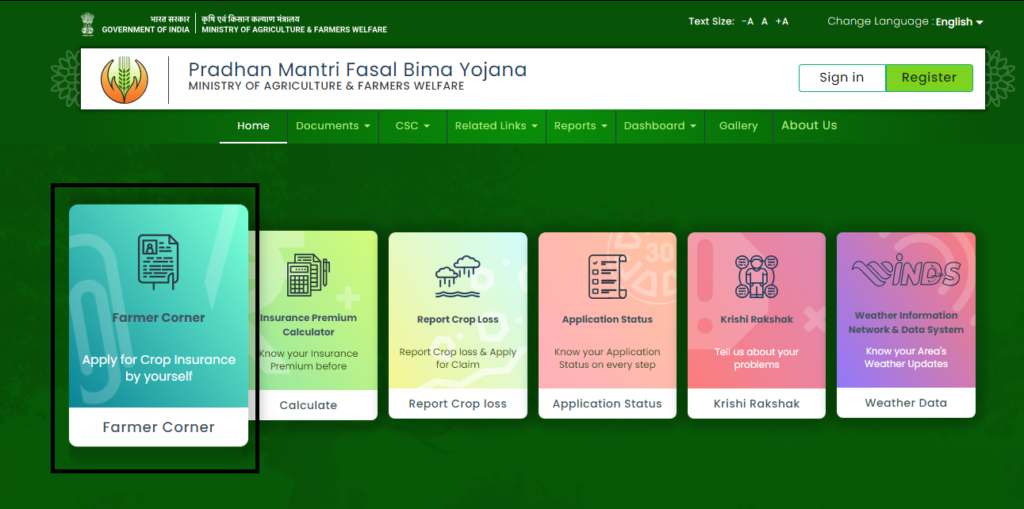Click the Calculate button

point(308,405)
